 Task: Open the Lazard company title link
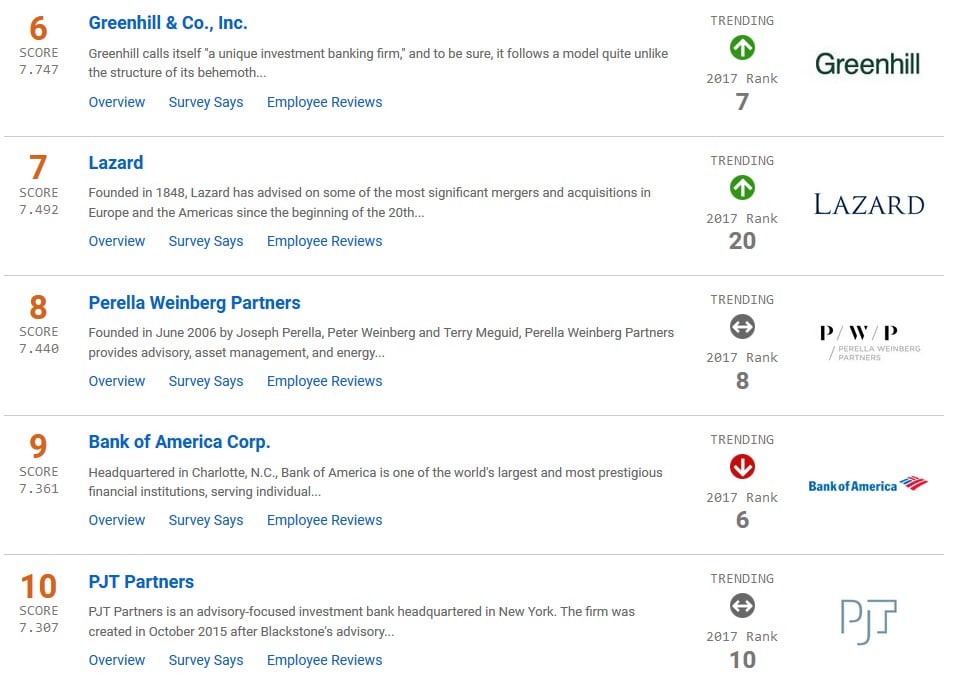[116, 163]
